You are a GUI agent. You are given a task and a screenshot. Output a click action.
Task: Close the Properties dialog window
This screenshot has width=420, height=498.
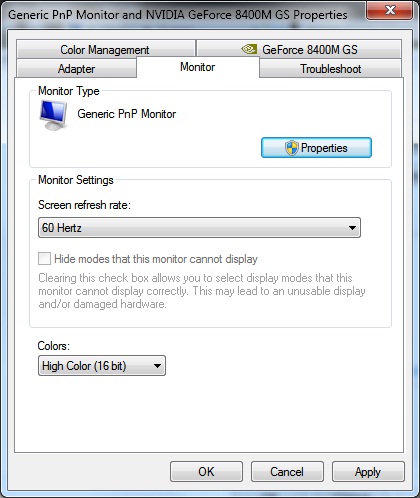[390, 11]
